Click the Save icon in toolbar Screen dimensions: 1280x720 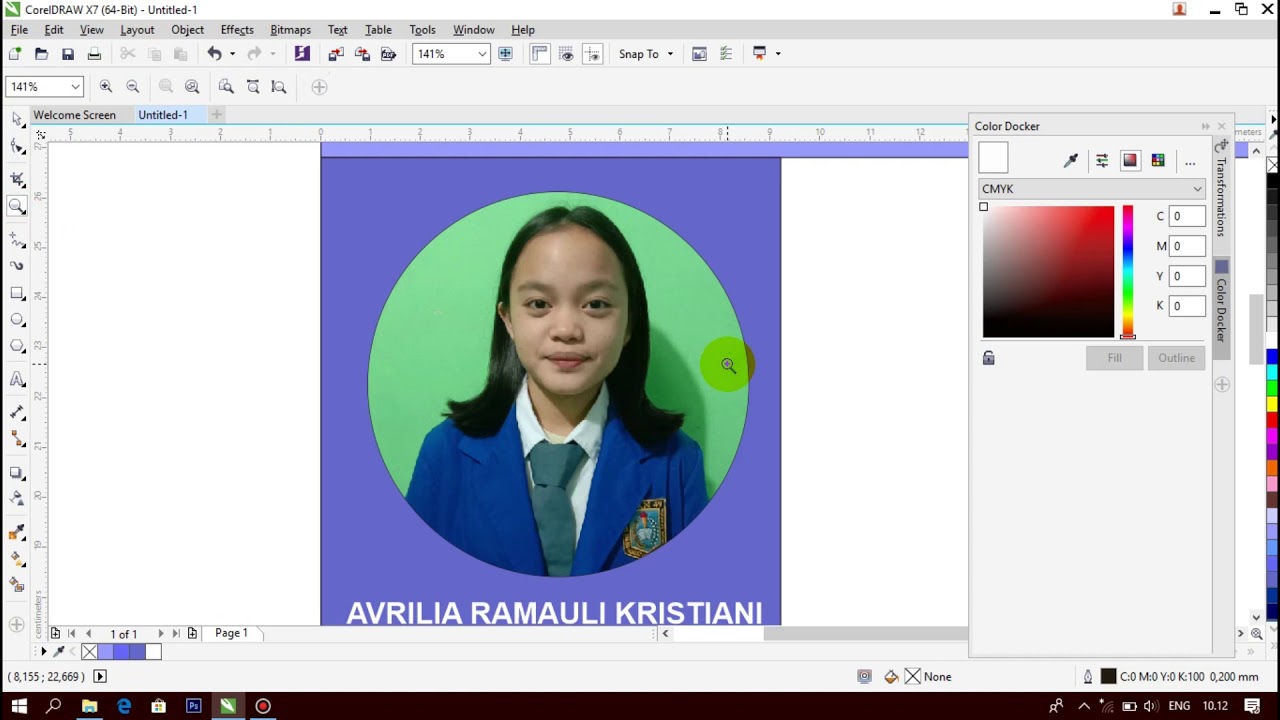tap(68, 54)
